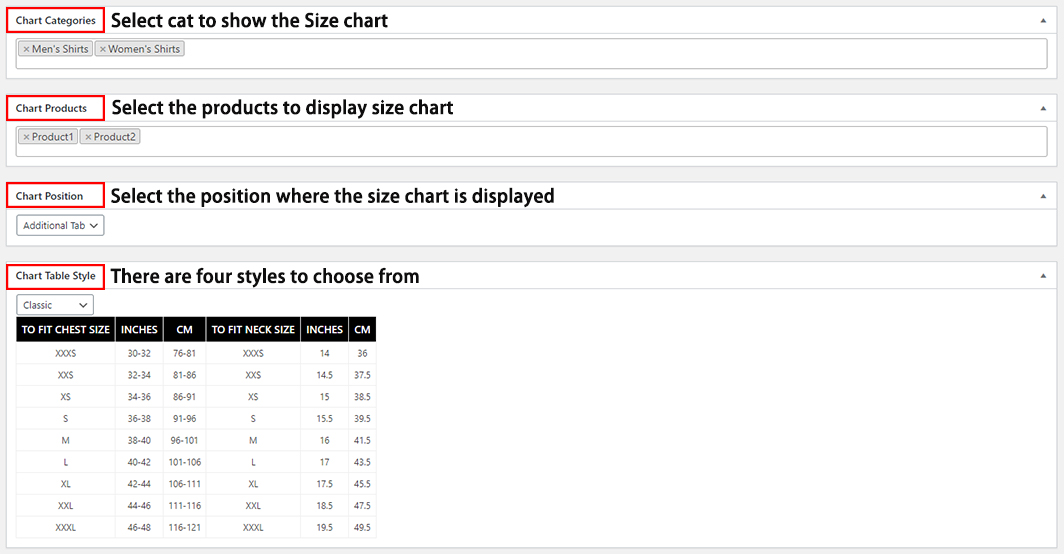Screen dimensions: 1064x554
Task: Click the Chart Position panel title
Action: pos(50,196)
